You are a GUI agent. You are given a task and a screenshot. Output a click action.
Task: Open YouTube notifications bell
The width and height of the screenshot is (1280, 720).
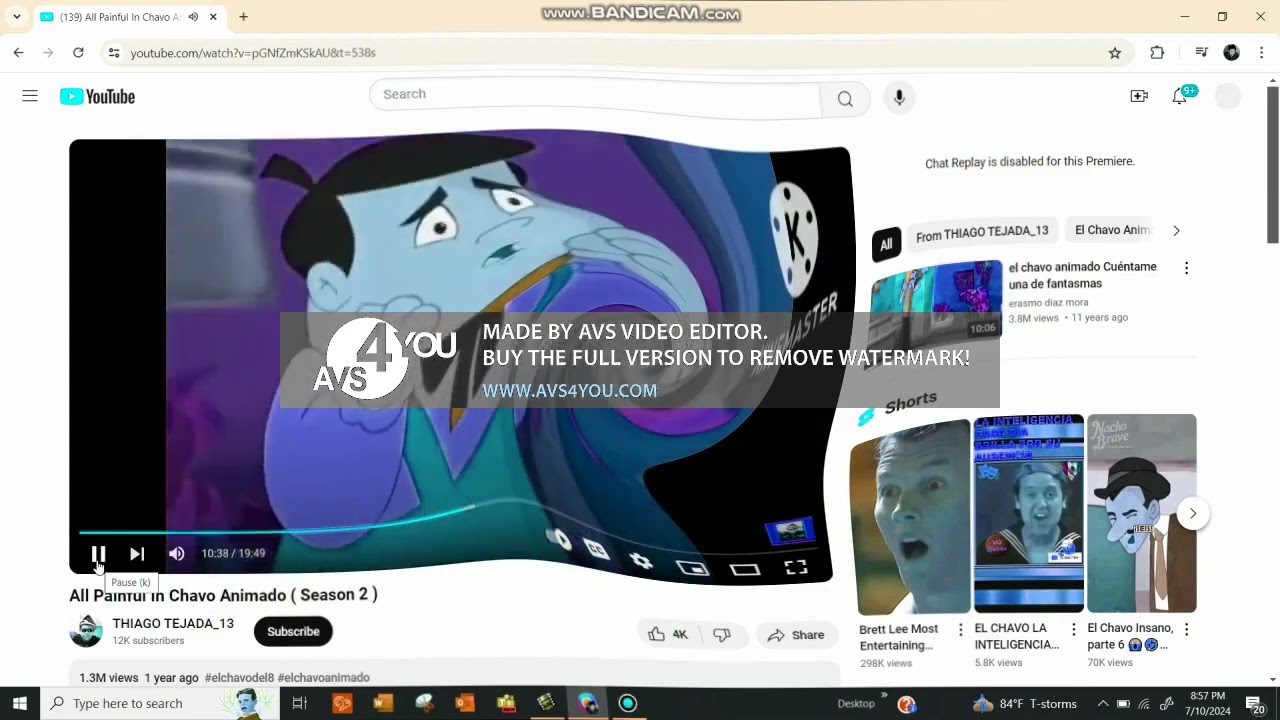pos(1180,96)
